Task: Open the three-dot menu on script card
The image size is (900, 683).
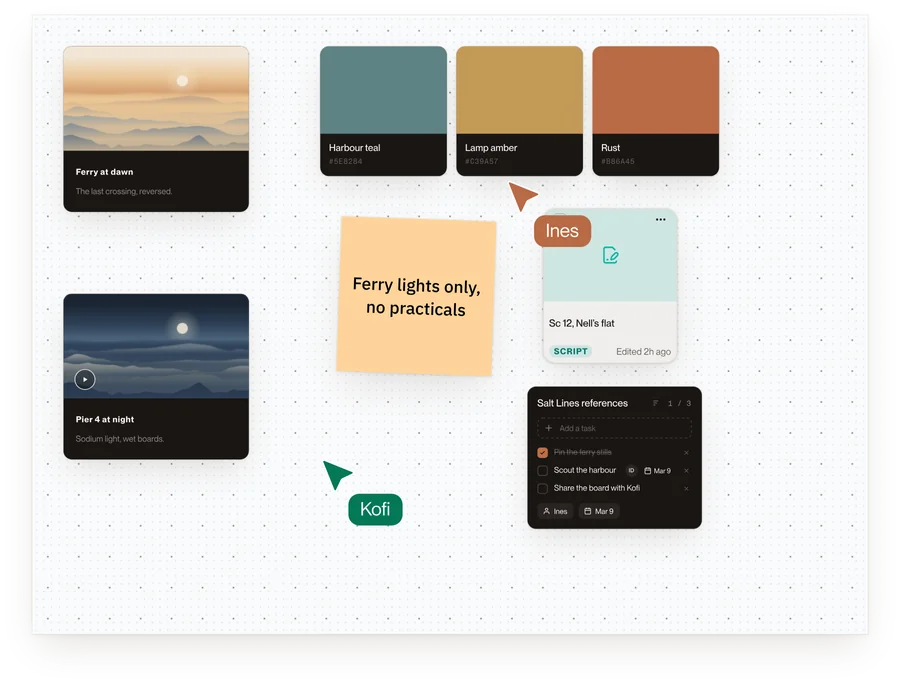Action: [x=661, y=219]
